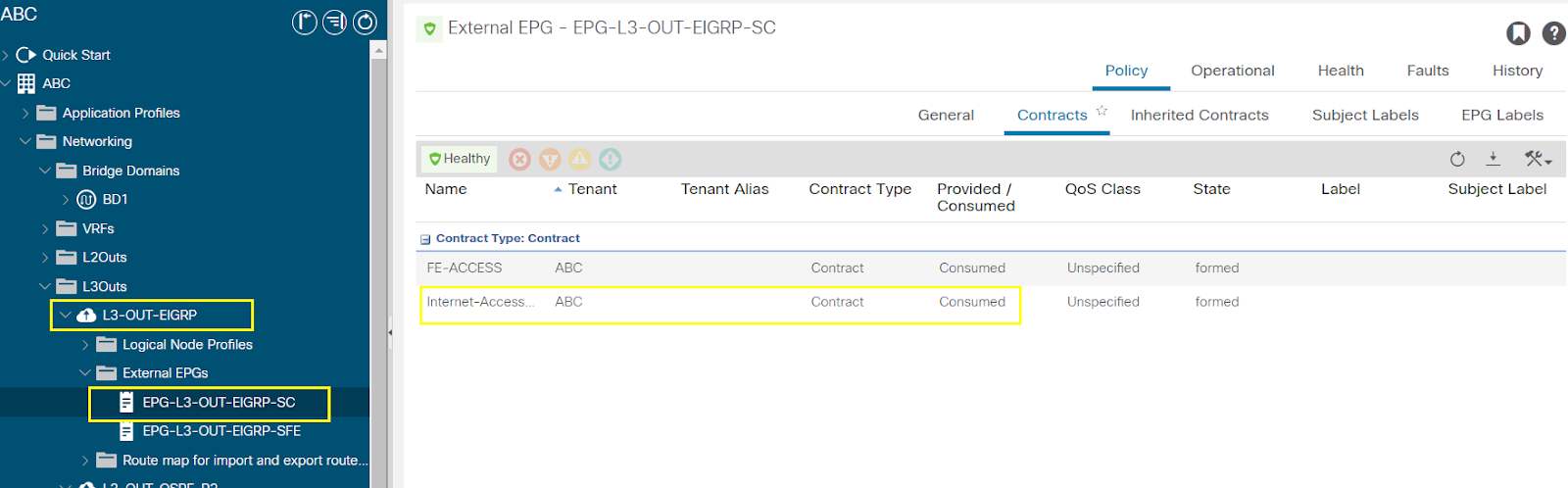Viewport: 1568px width, 488px height.
Task: Click the Subject Label column header
Action: click(x=1496, y=189)
